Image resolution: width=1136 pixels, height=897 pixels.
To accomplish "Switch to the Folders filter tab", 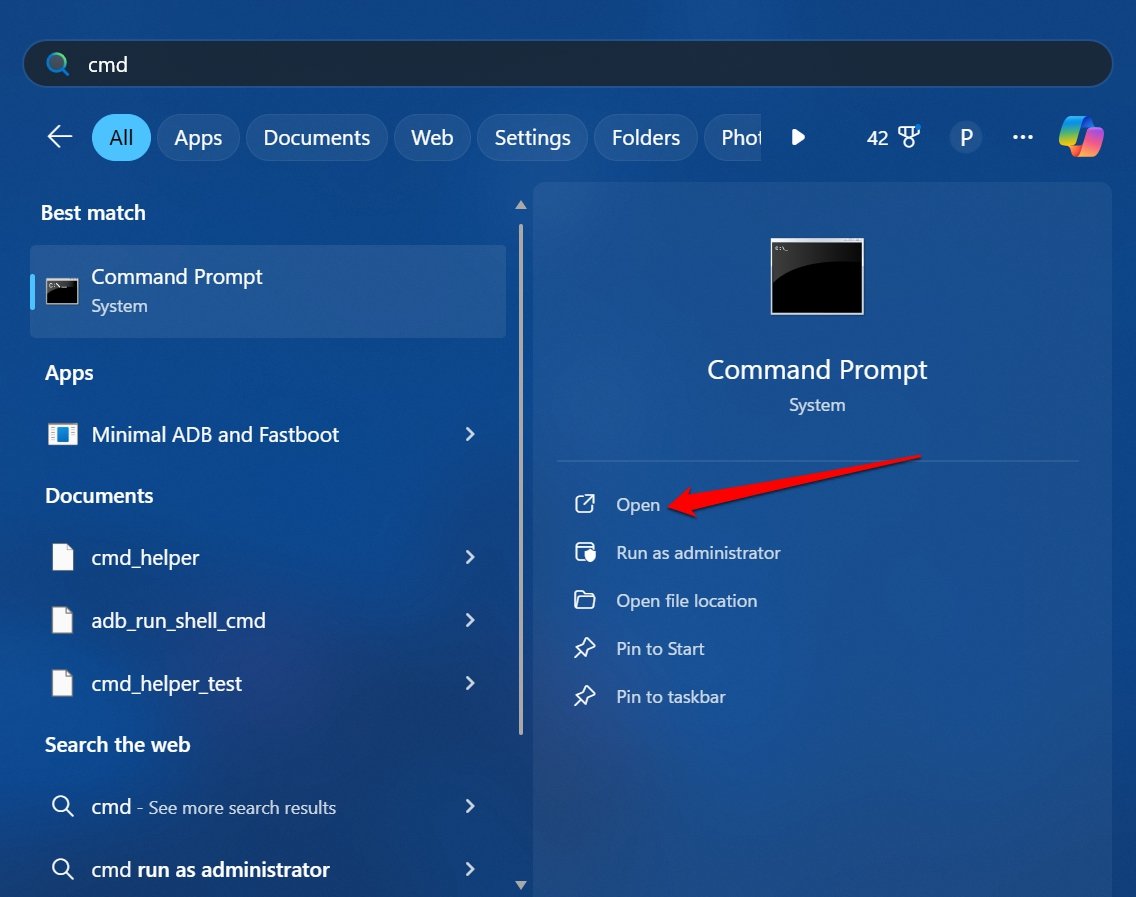I will (x=646, y=137).
